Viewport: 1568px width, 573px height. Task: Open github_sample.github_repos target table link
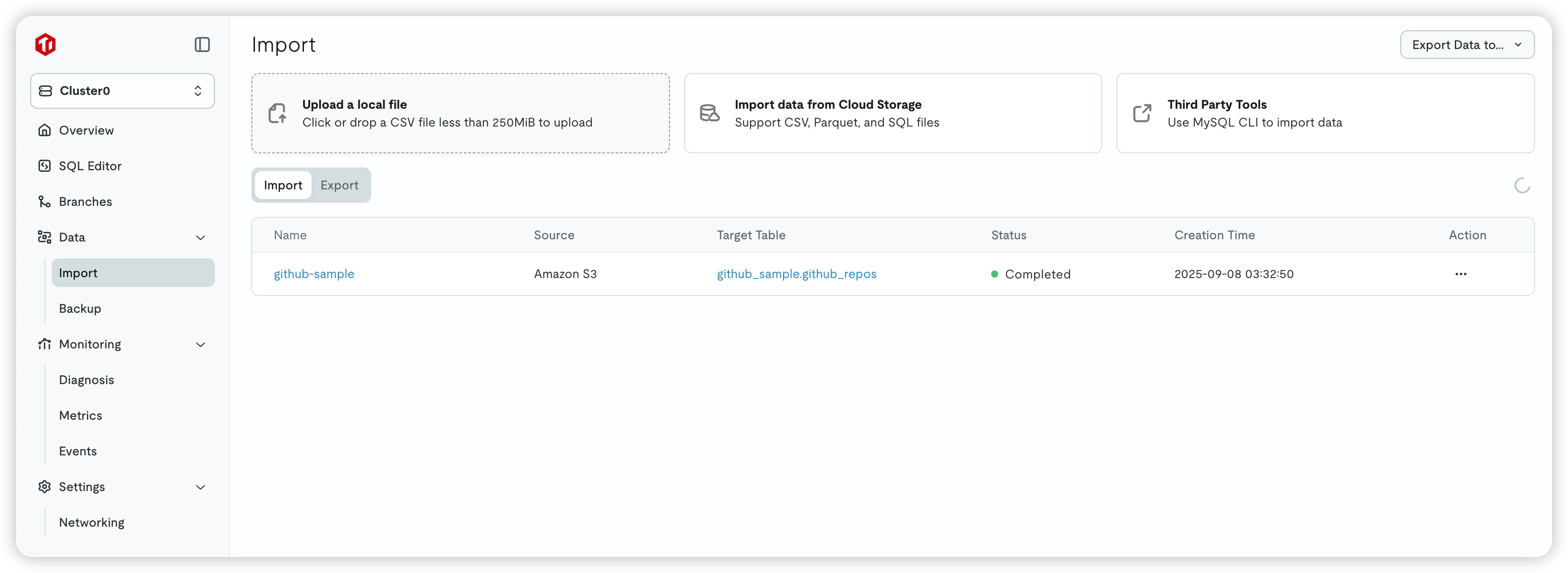pyautogui.click(x=796, y=274)
